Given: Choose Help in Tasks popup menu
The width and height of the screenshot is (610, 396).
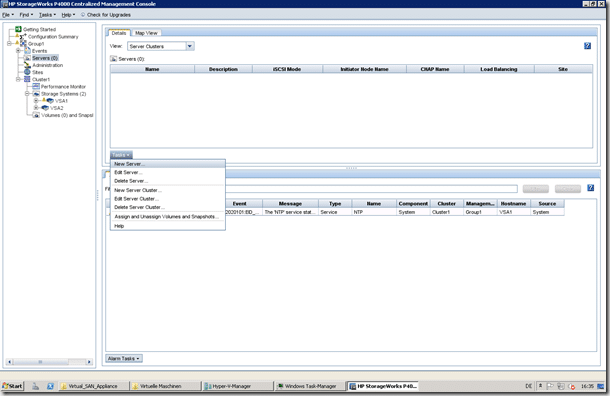Looking at the screenshot, I should coord(168,226).
